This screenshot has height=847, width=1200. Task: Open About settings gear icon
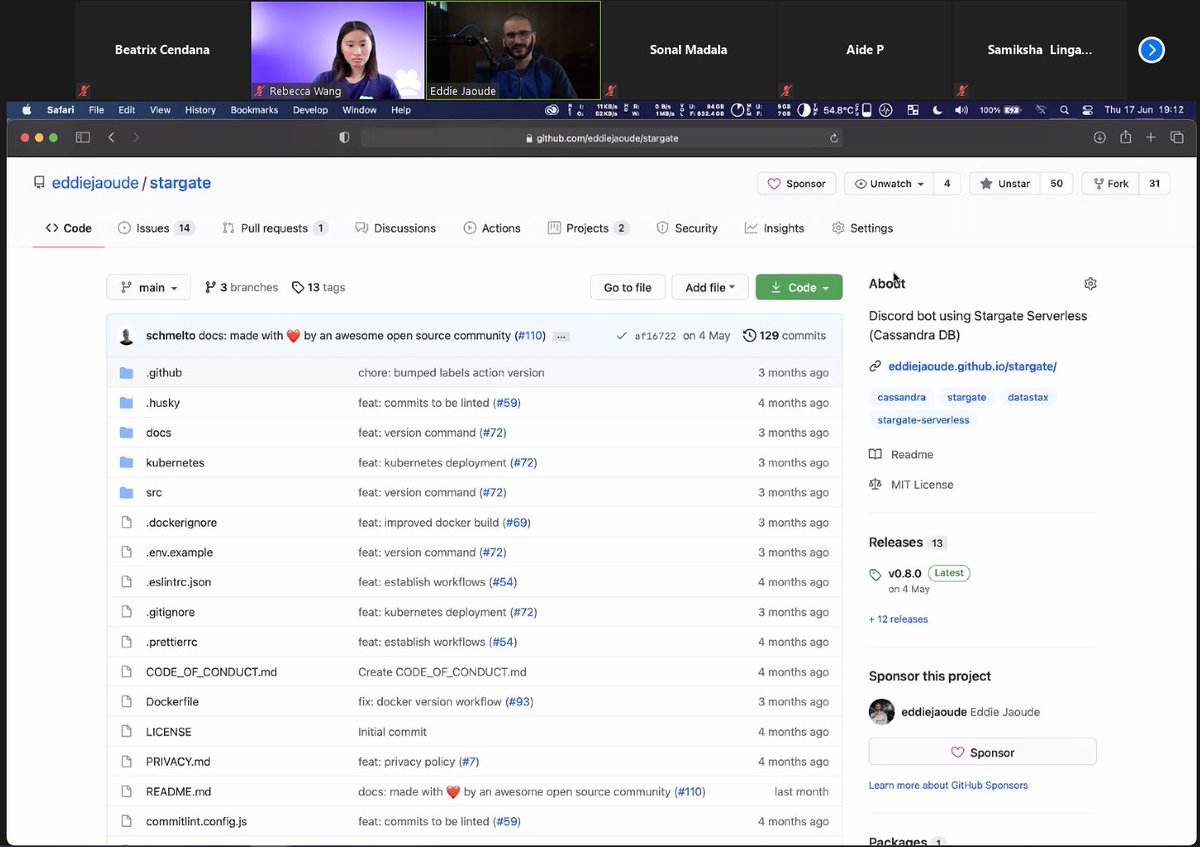(x=1090, y=284)
